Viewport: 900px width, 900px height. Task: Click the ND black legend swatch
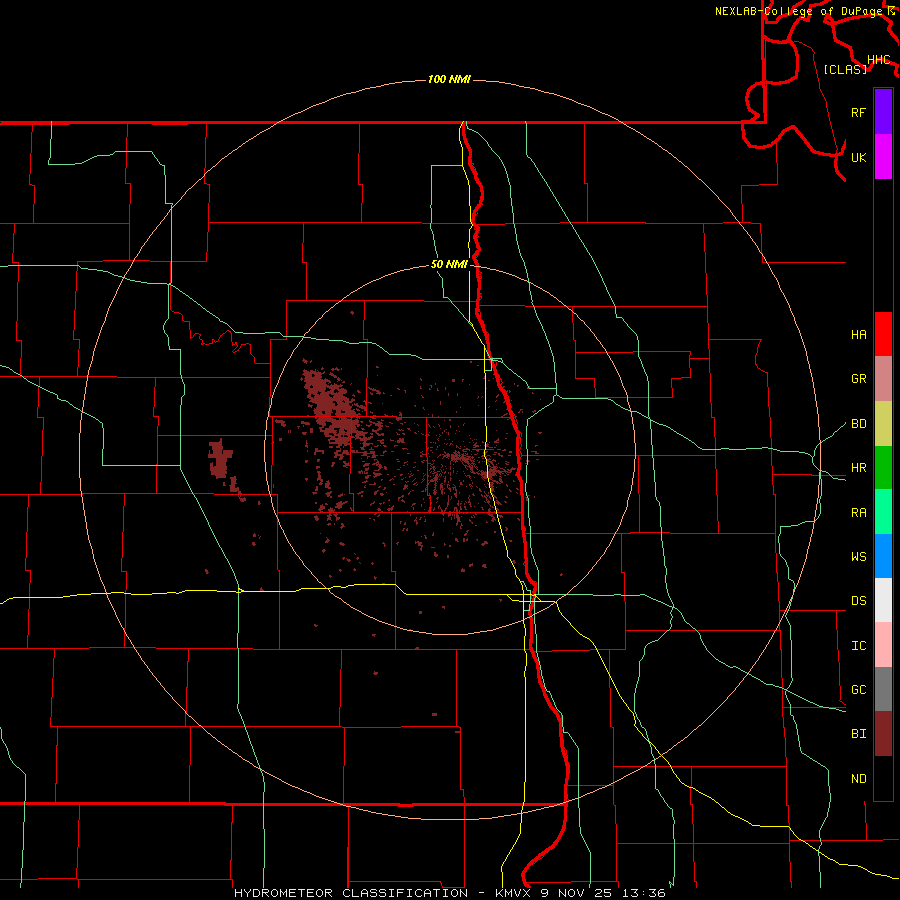tap(883, 778)
